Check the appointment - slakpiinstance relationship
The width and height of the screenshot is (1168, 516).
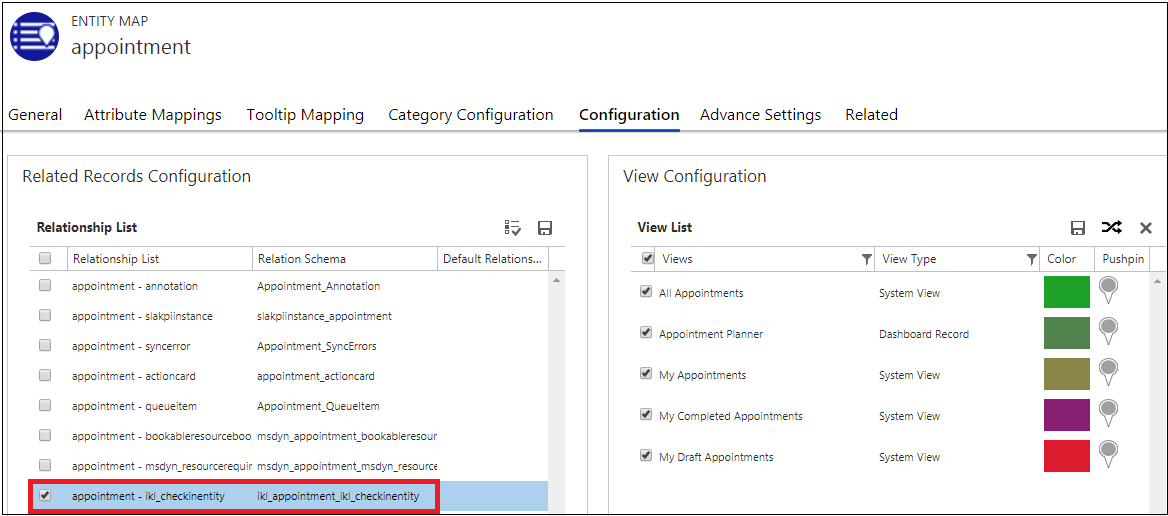pyautogui.click(x=45, y=316)
